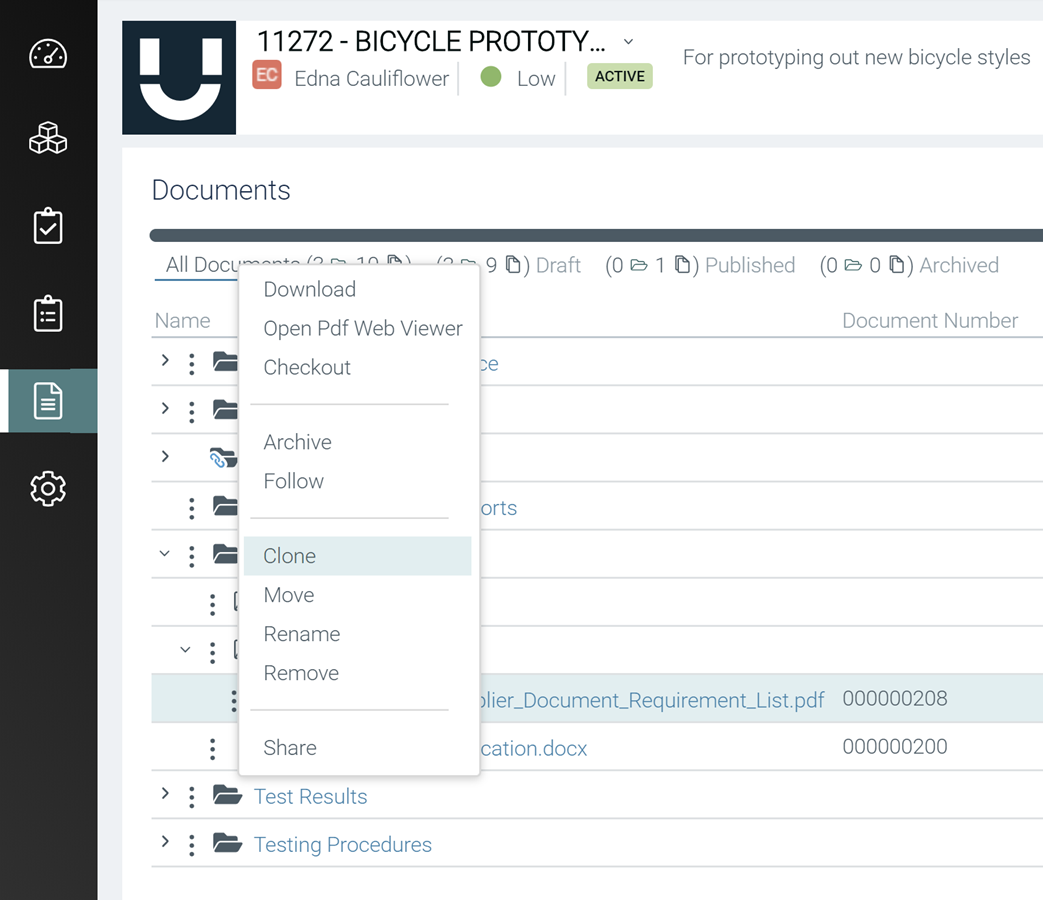The height and width of the screenshot is (900, 1043).
Task: Open the project title dropdown arrow
Action: [628, 42]
